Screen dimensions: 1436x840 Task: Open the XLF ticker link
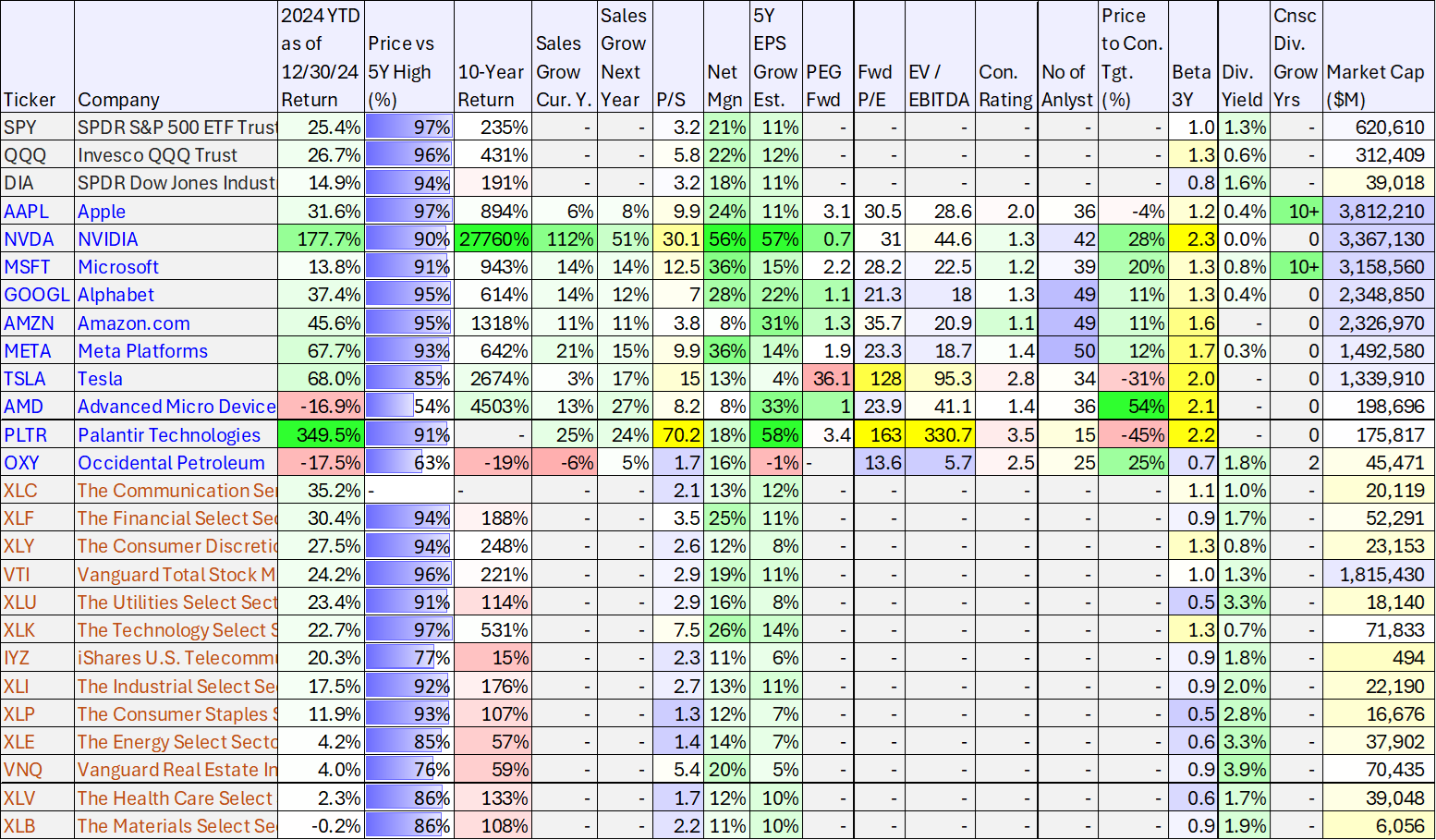coord(19,518)
